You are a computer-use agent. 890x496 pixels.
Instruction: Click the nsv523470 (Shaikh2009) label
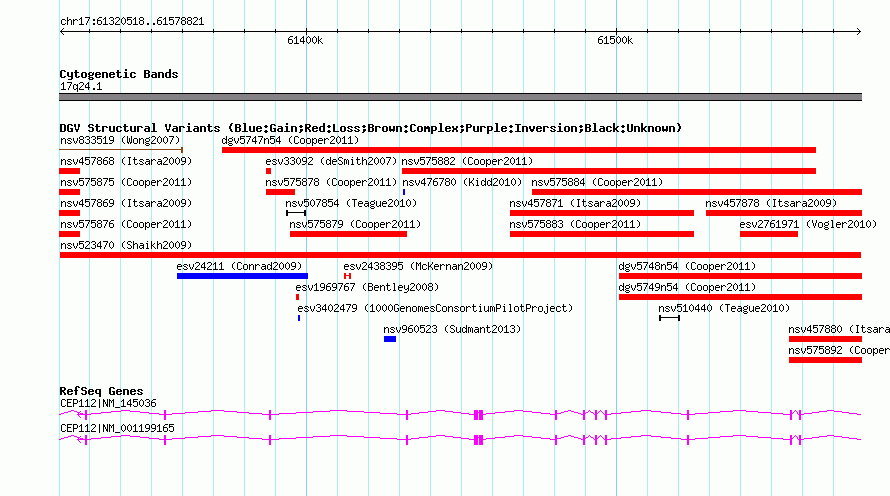tap(126, 245)
